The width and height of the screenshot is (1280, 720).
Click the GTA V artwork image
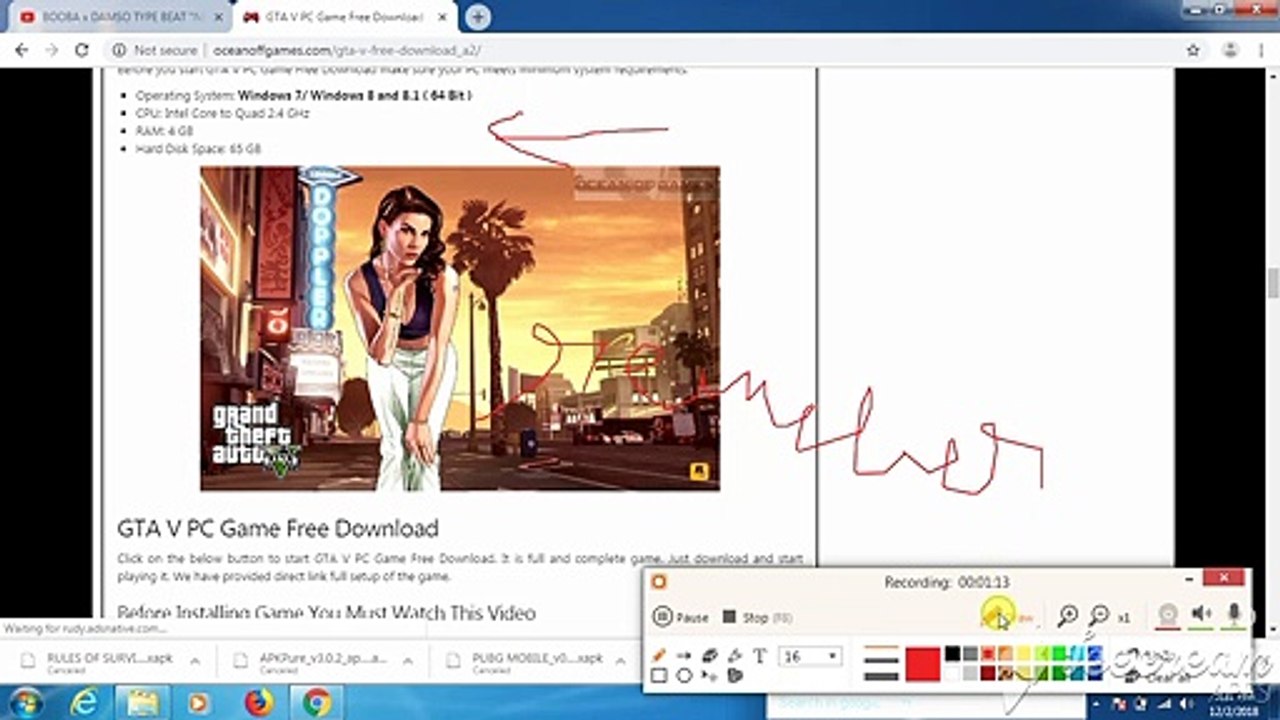(460, 328)
